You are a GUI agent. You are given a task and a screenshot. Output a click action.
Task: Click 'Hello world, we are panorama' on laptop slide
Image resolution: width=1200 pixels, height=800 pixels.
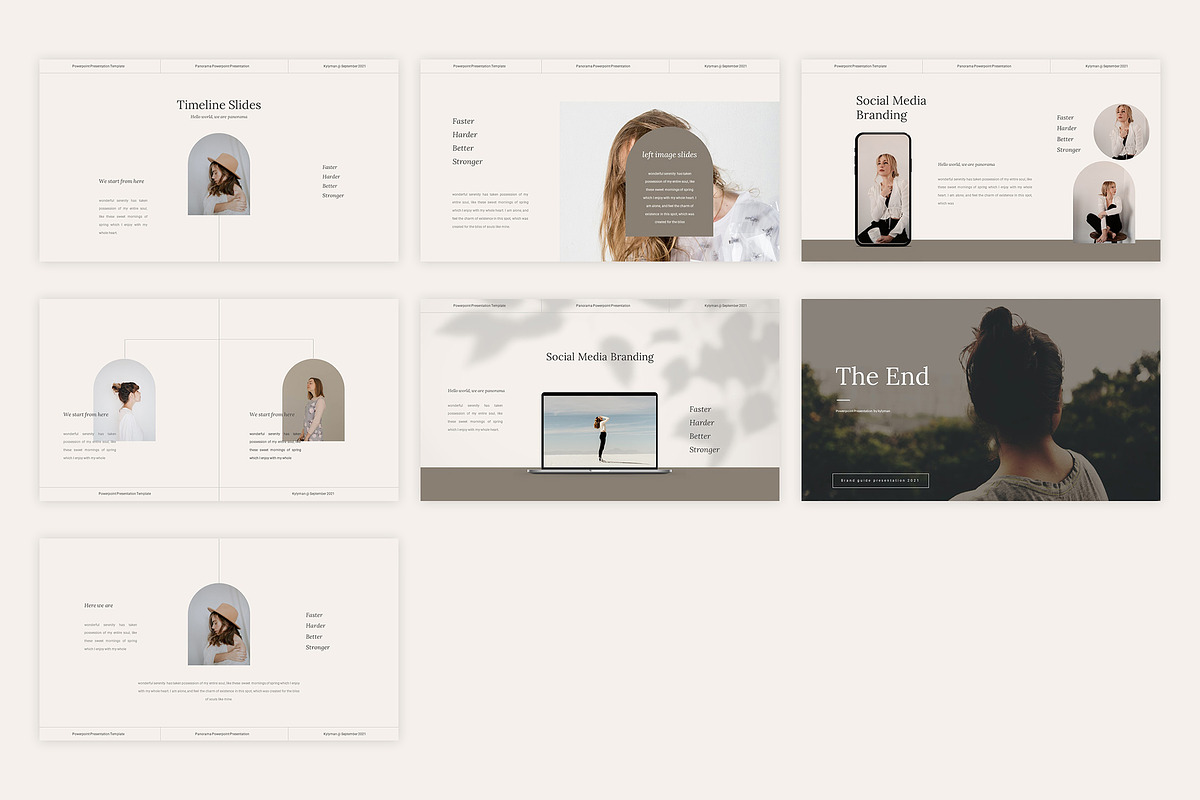click(x=476, y=390)
